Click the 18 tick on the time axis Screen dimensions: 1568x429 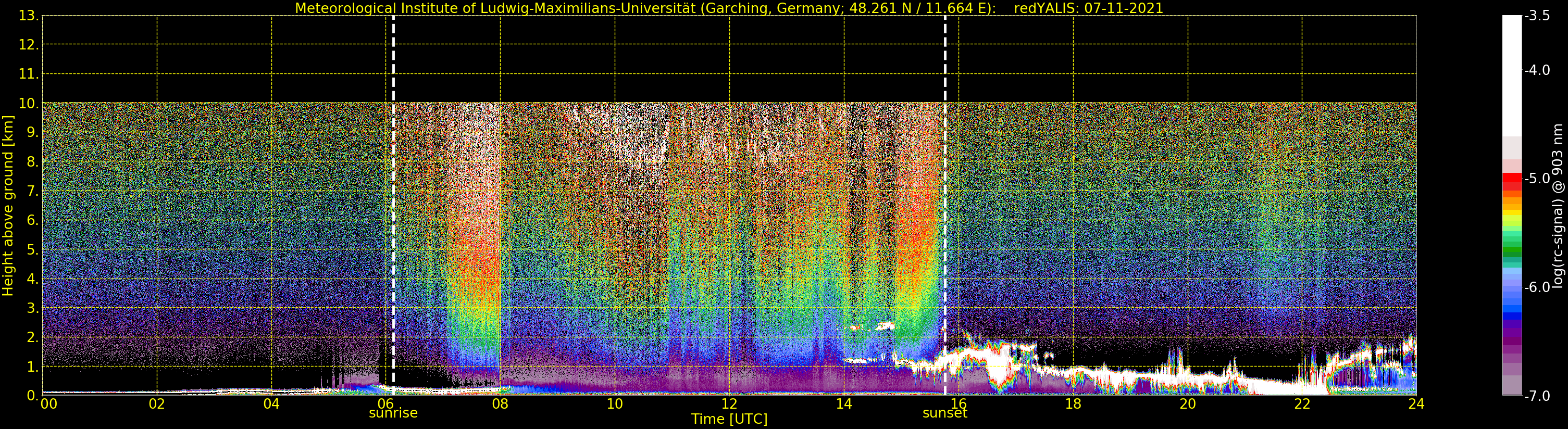[1073, 404]
